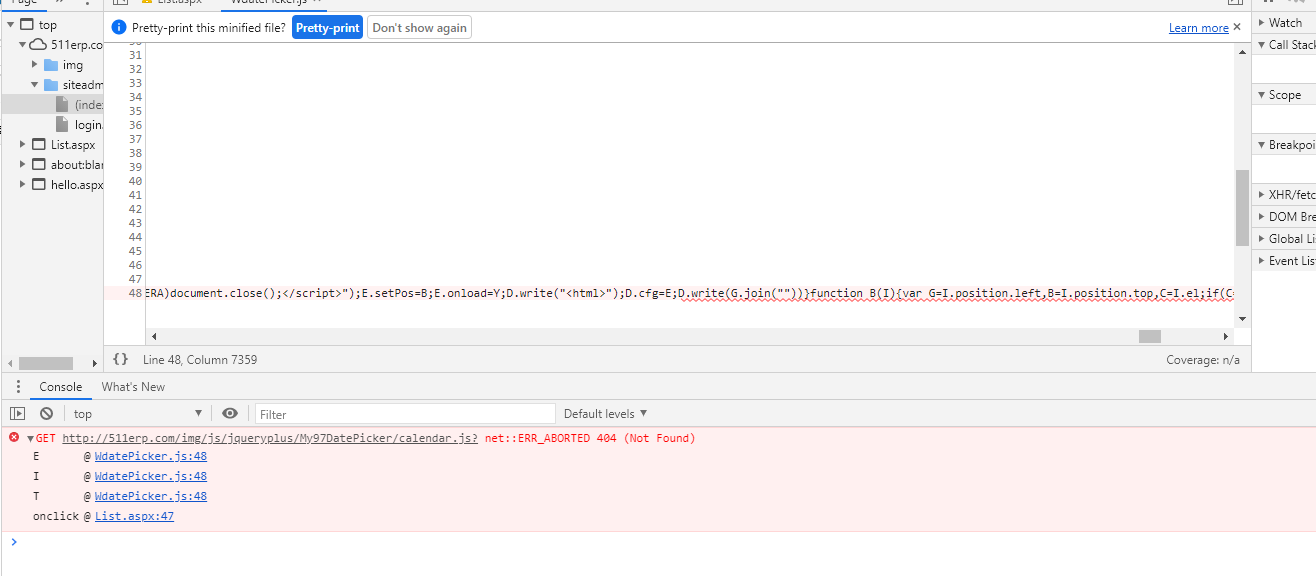The height and width of the screenshot is (576, 1316).
Task: Expand the Watch section
Action: 1262,22
